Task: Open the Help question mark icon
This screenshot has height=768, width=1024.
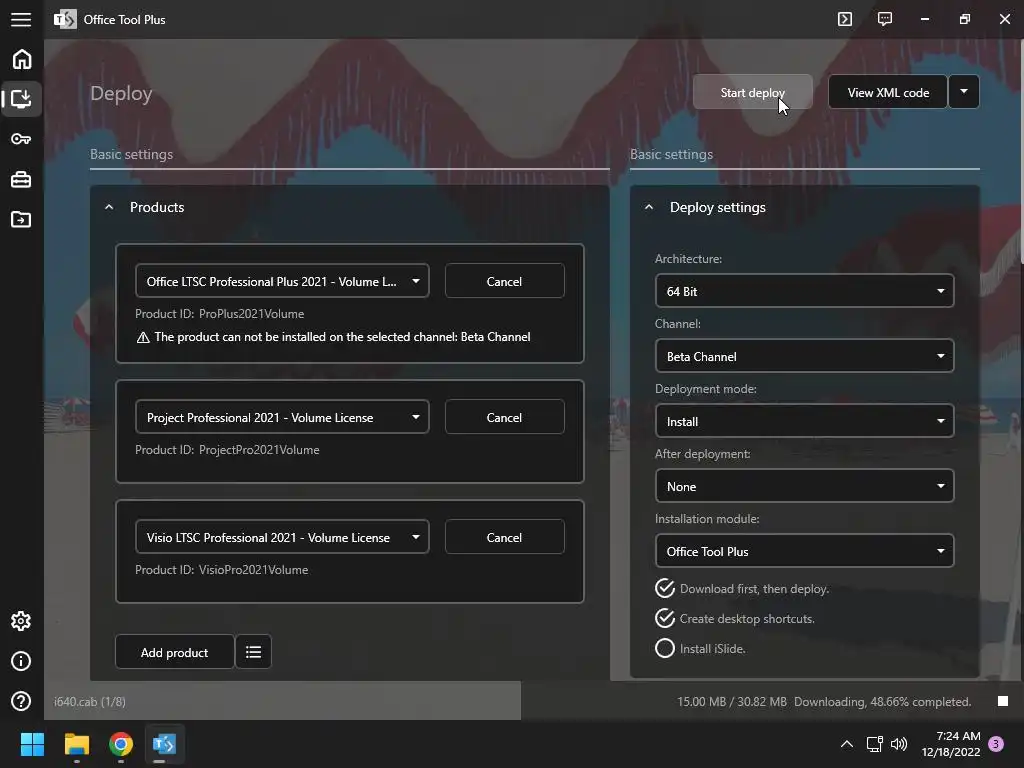Action: pos(21,701)
